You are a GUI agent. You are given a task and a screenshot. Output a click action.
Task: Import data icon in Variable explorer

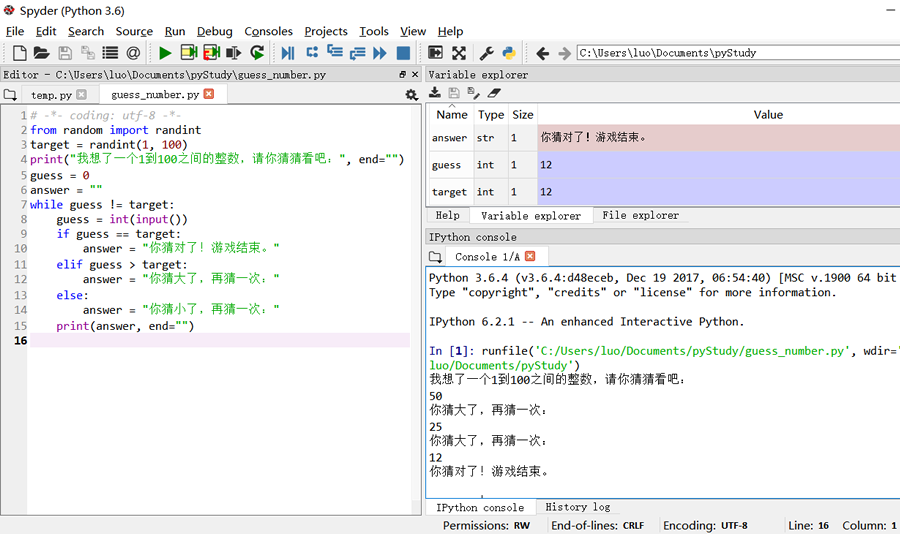point(435,92)
